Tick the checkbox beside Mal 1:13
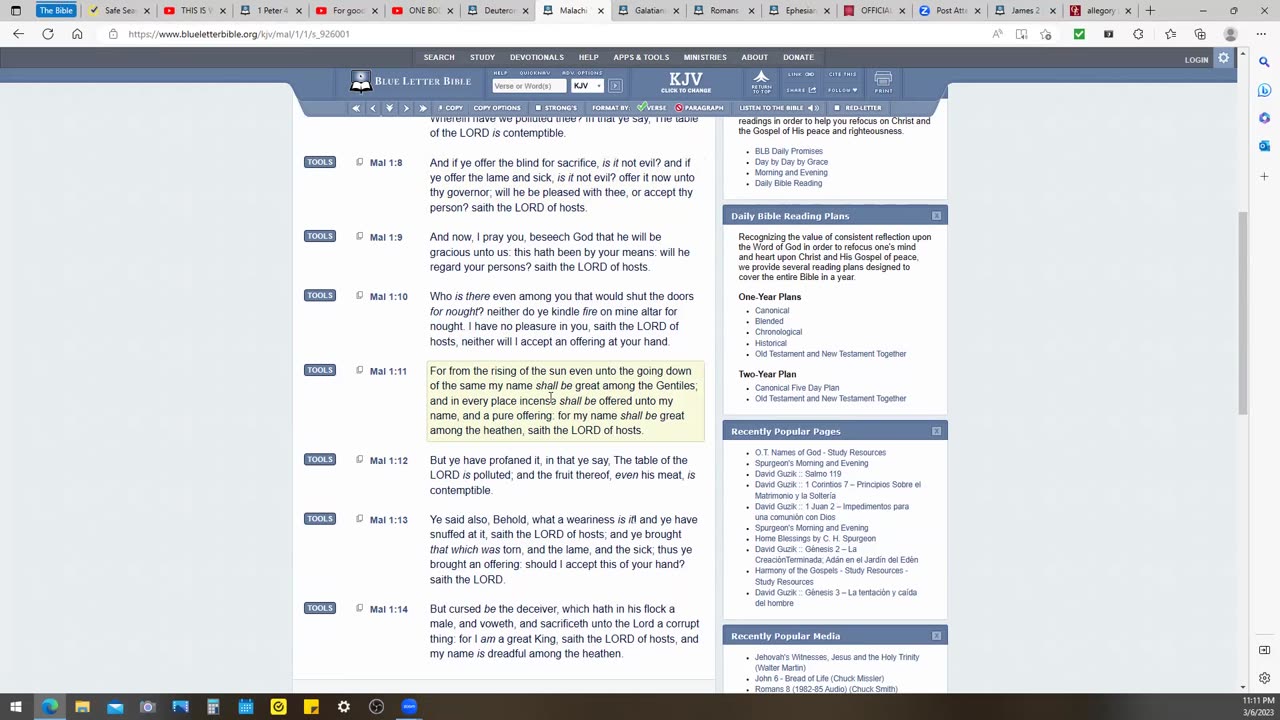 (x=360, y=518)
